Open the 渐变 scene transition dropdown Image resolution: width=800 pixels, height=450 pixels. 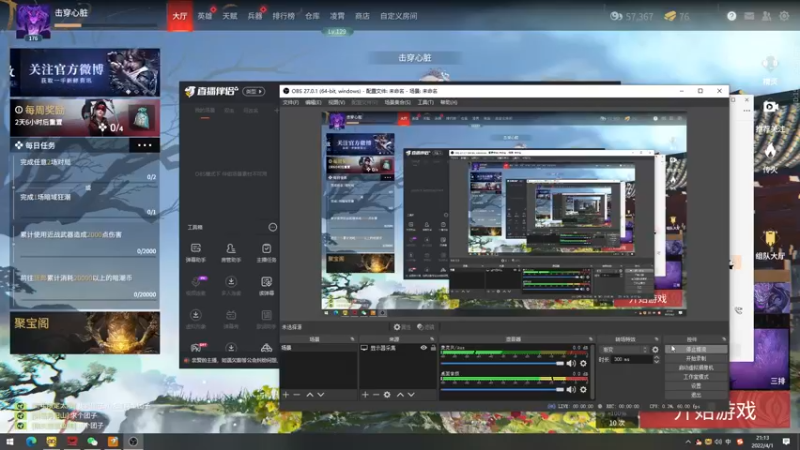pyautogui.click(x=624, y=350)
